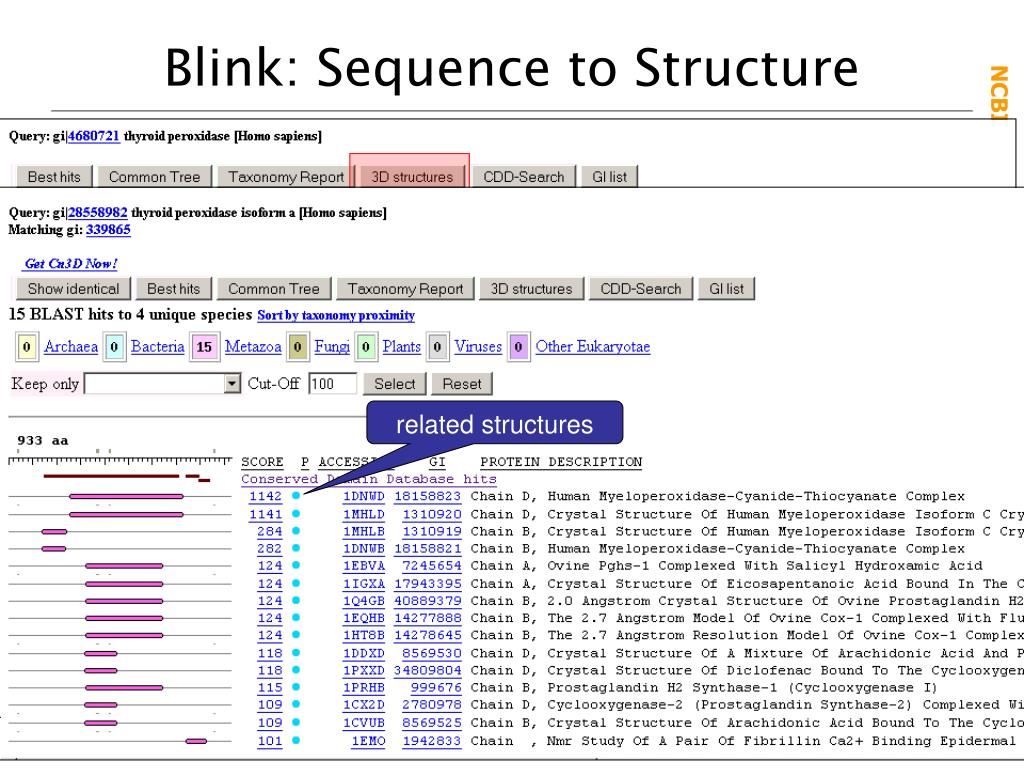Click the Archaea count box
The width and height of the screenshot is (1024, 768).
tap(27, 347)
